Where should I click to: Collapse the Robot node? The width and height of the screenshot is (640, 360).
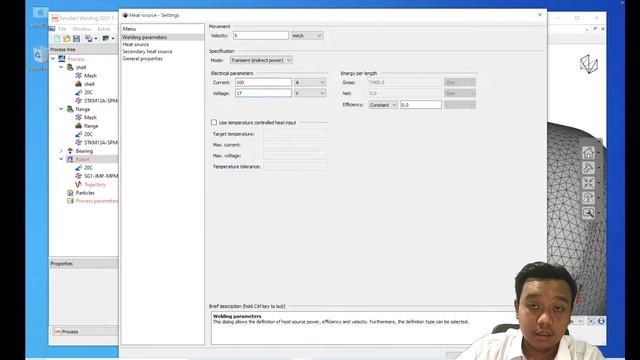61,159
